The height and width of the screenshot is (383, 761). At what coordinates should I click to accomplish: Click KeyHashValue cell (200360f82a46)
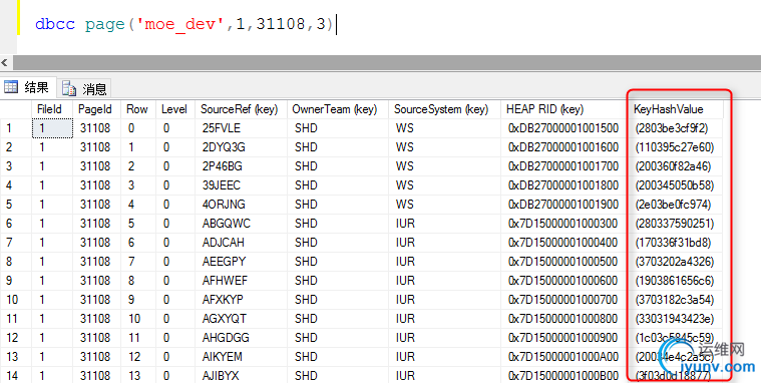[675, 166]
